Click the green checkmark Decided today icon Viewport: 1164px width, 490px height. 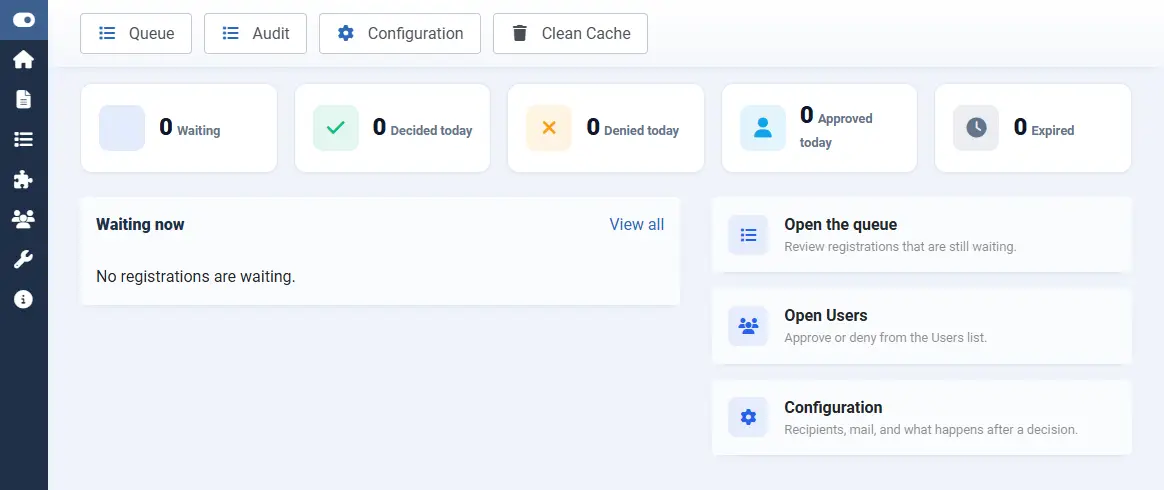click(336, 128)
